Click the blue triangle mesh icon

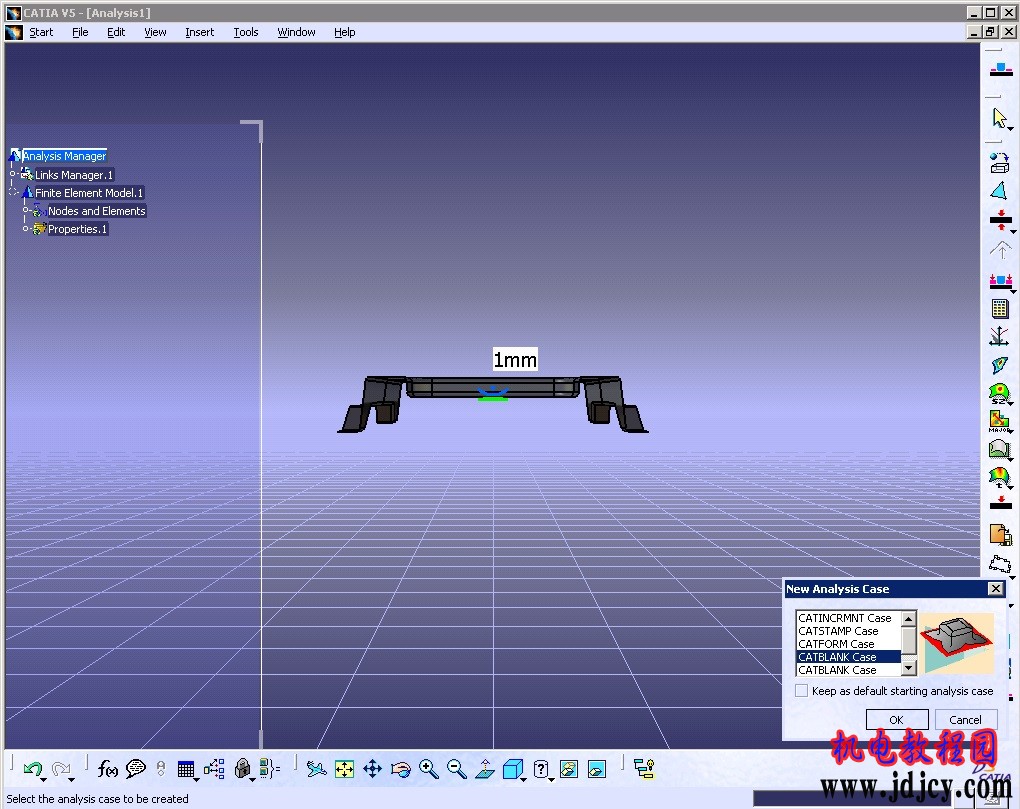999,191
